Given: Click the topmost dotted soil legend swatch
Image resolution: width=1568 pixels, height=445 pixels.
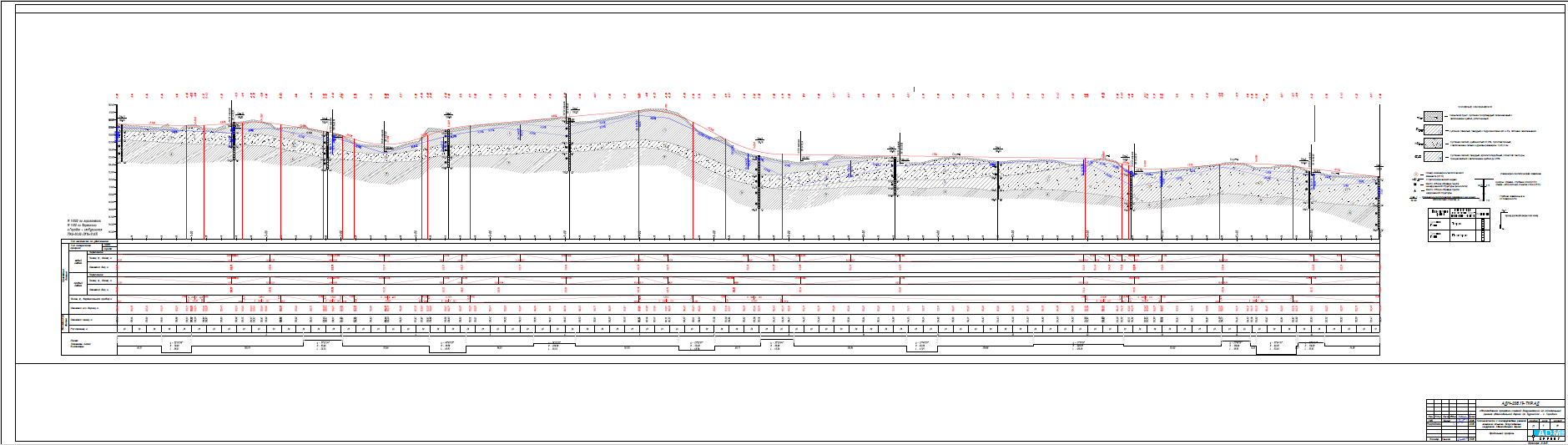Looking at the screenshot, I should click(1433, 117).
